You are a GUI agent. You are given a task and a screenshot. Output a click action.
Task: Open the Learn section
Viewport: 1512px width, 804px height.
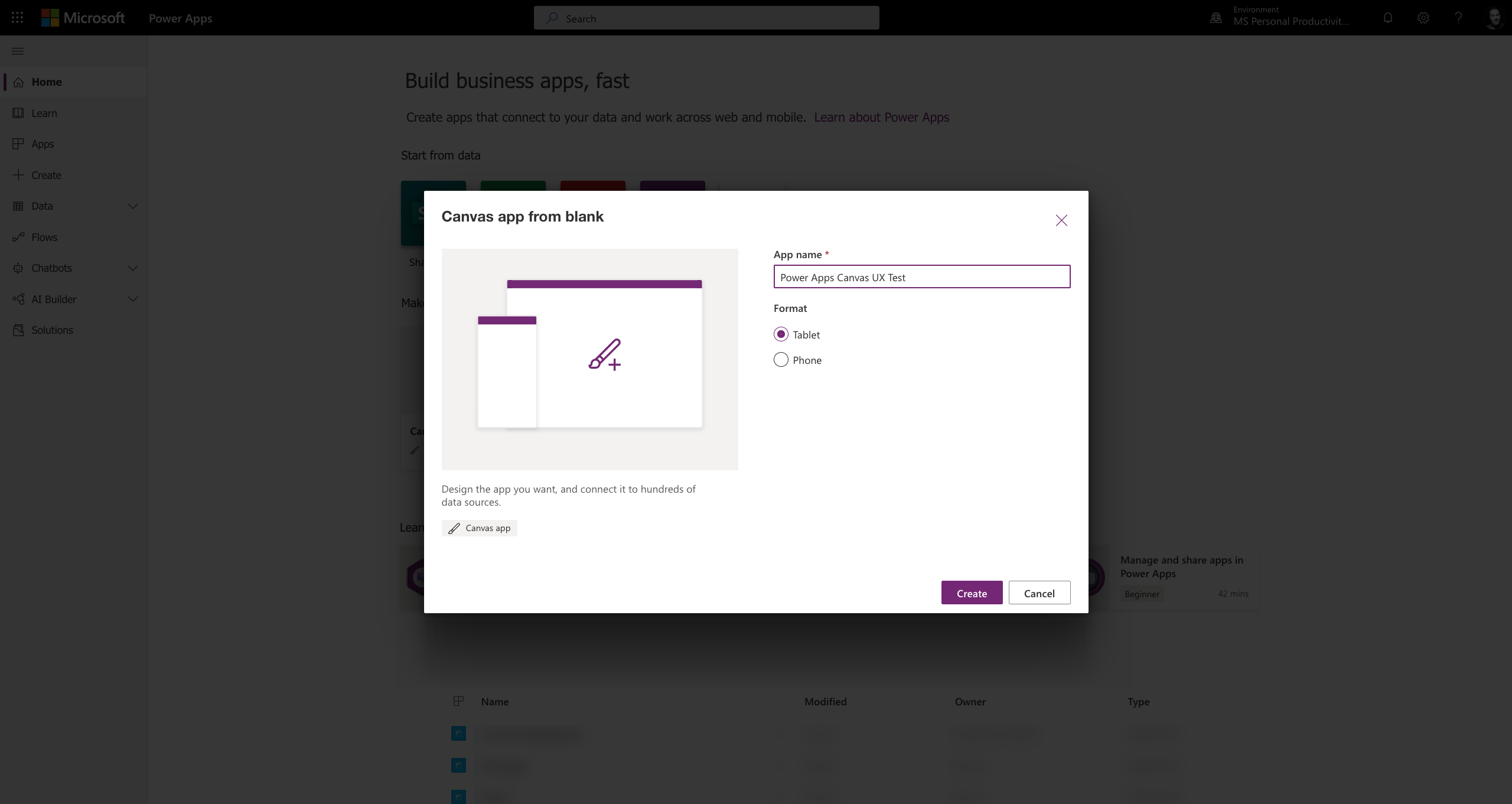click(x=44, y=113)
